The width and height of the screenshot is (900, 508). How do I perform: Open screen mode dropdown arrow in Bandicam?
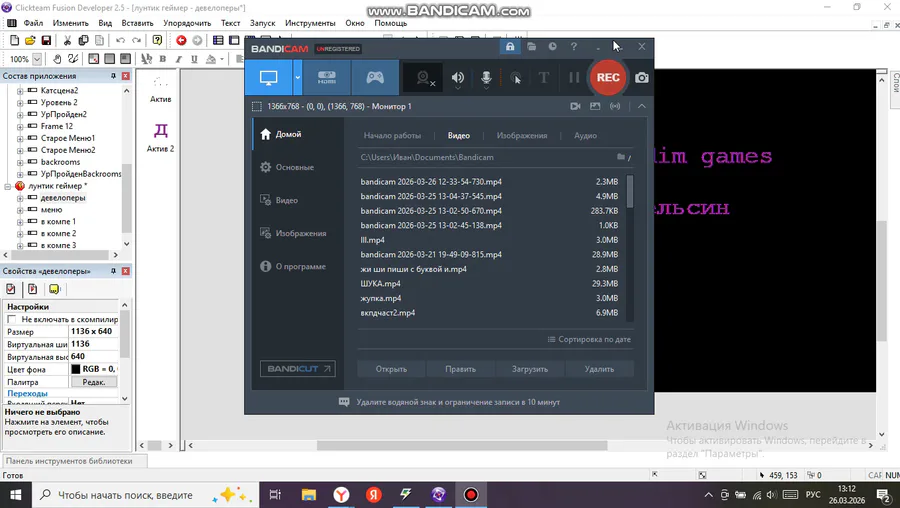(x=297, y=77)
